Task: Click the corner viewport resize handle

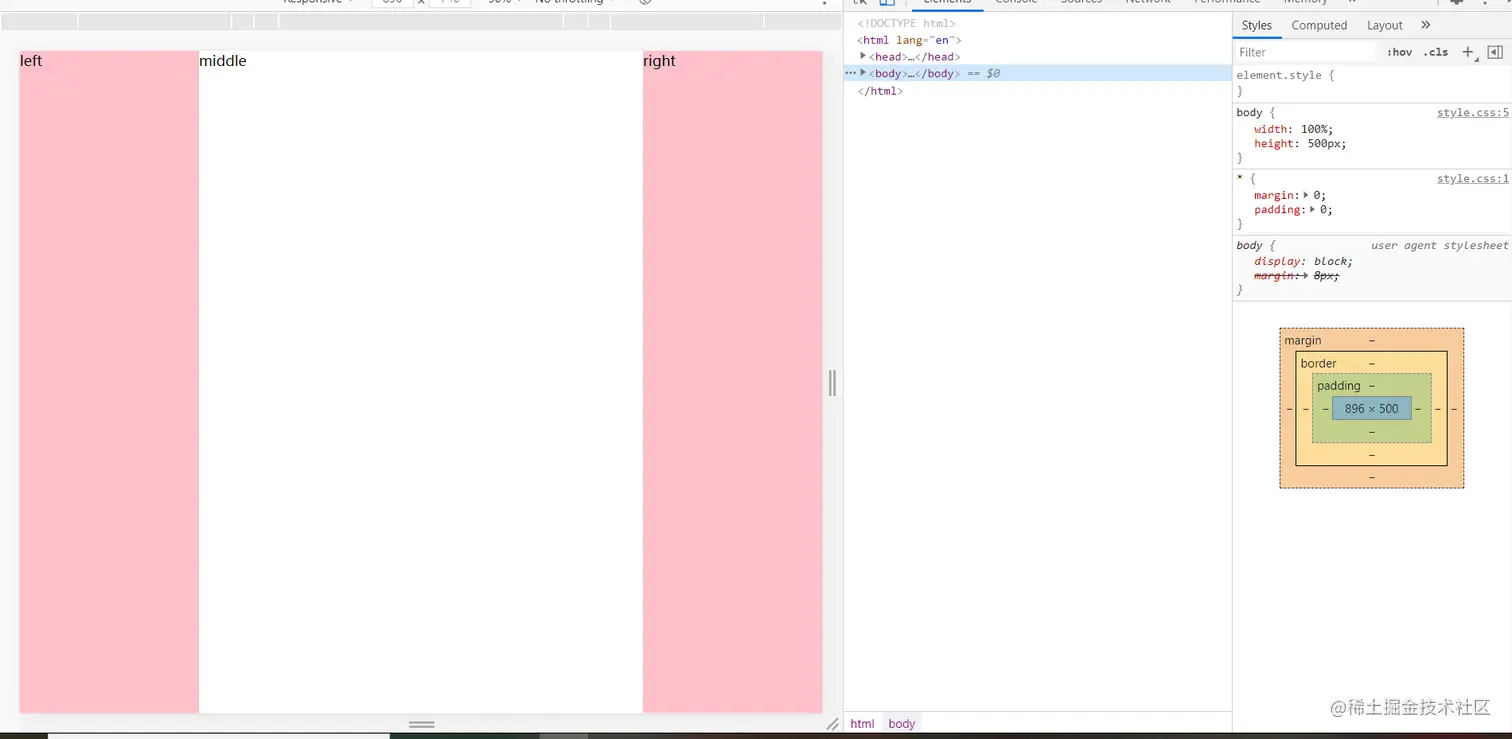Action: coord(832,723)
